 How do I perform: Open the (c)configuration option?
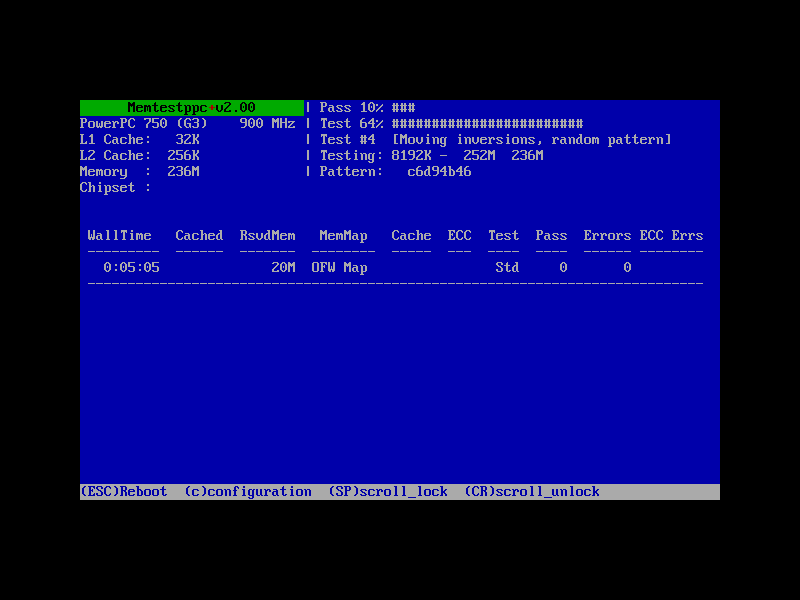tap(248, 492)
